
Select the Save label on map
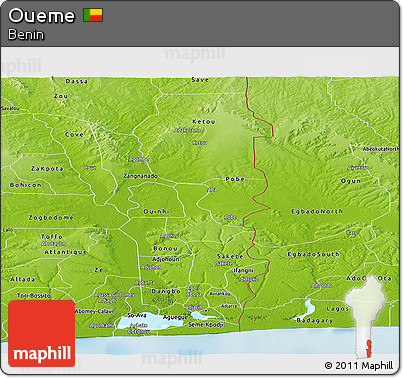[200, 80]
